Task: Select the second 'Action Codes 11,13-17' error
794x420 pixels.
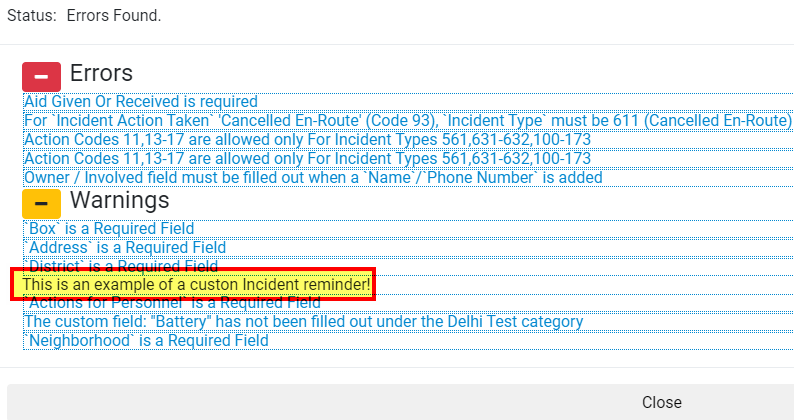Action: [307, 159]
